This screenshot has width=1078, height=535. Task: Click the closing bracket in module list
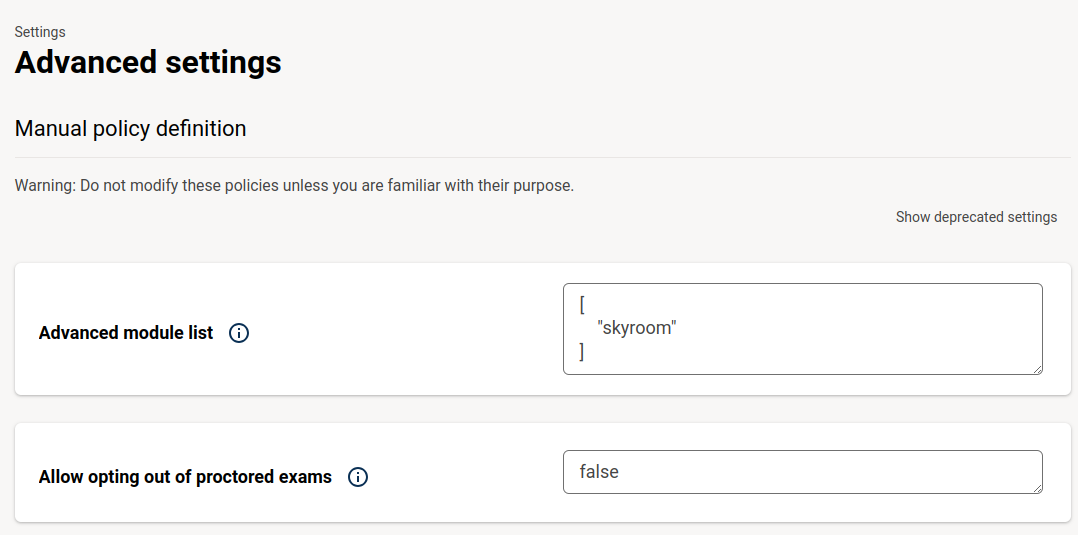(582, 351)
